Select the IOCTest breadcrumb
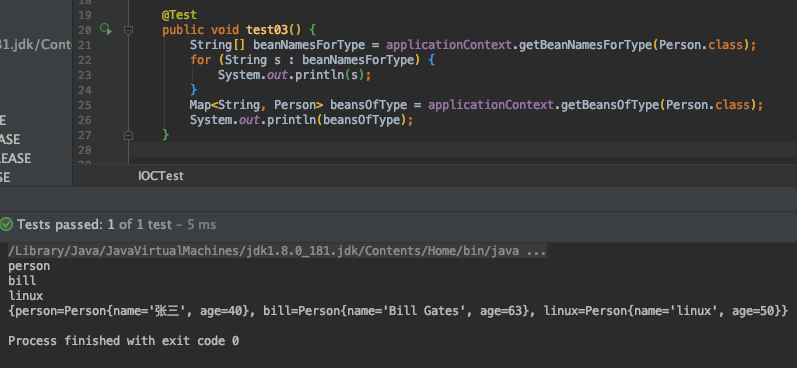This screenshot has width=797, height=368. pyautogui.click(x=161, y=176)
